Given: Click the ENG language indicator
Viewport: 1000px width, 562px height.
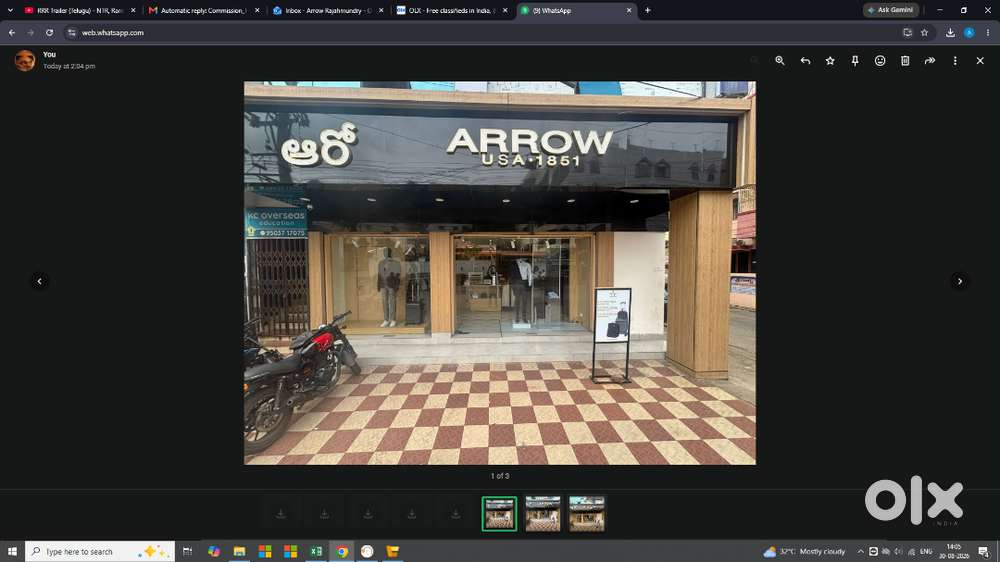Looking at the screenshot, I should click(926, 551).
